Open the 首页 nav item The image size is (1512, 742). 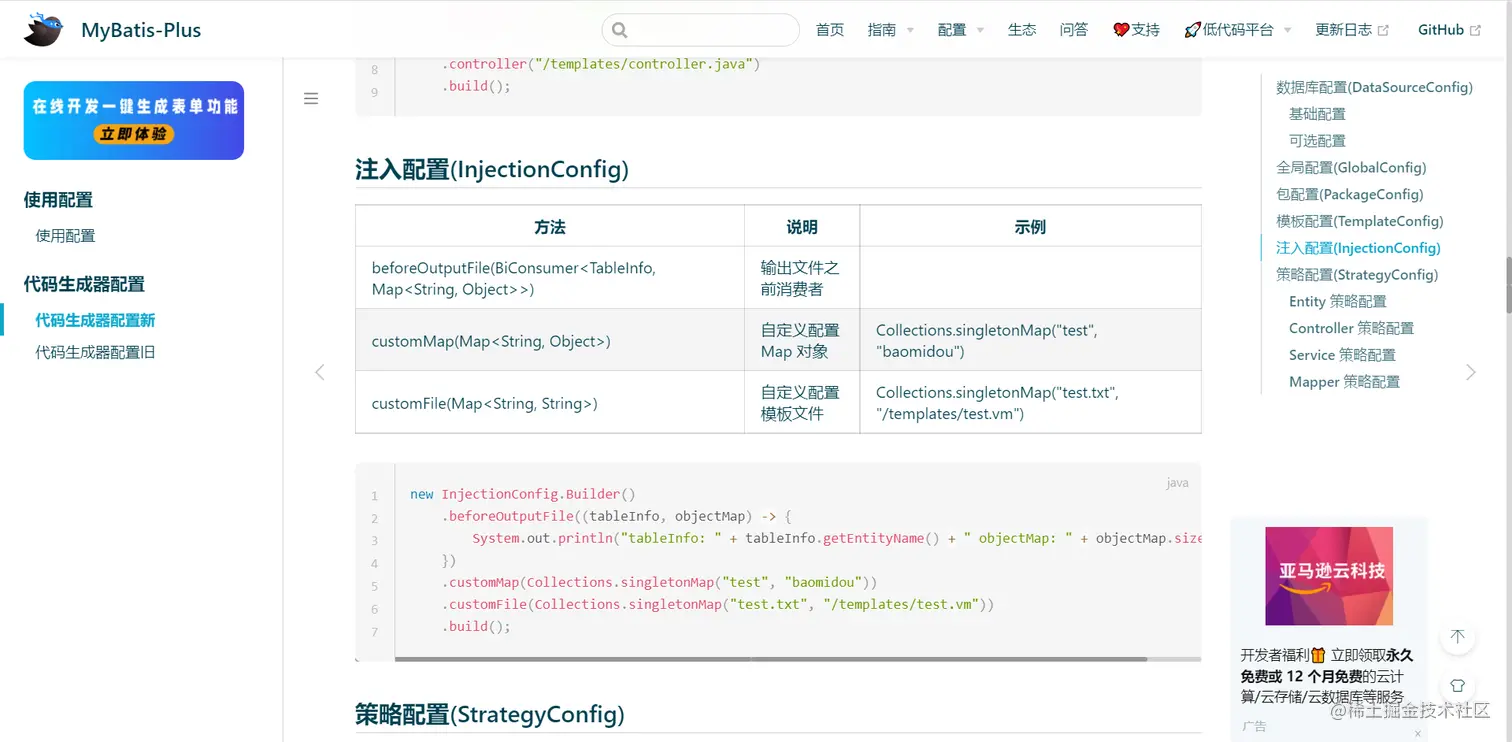pyautogui.click(x=830, y=30)
